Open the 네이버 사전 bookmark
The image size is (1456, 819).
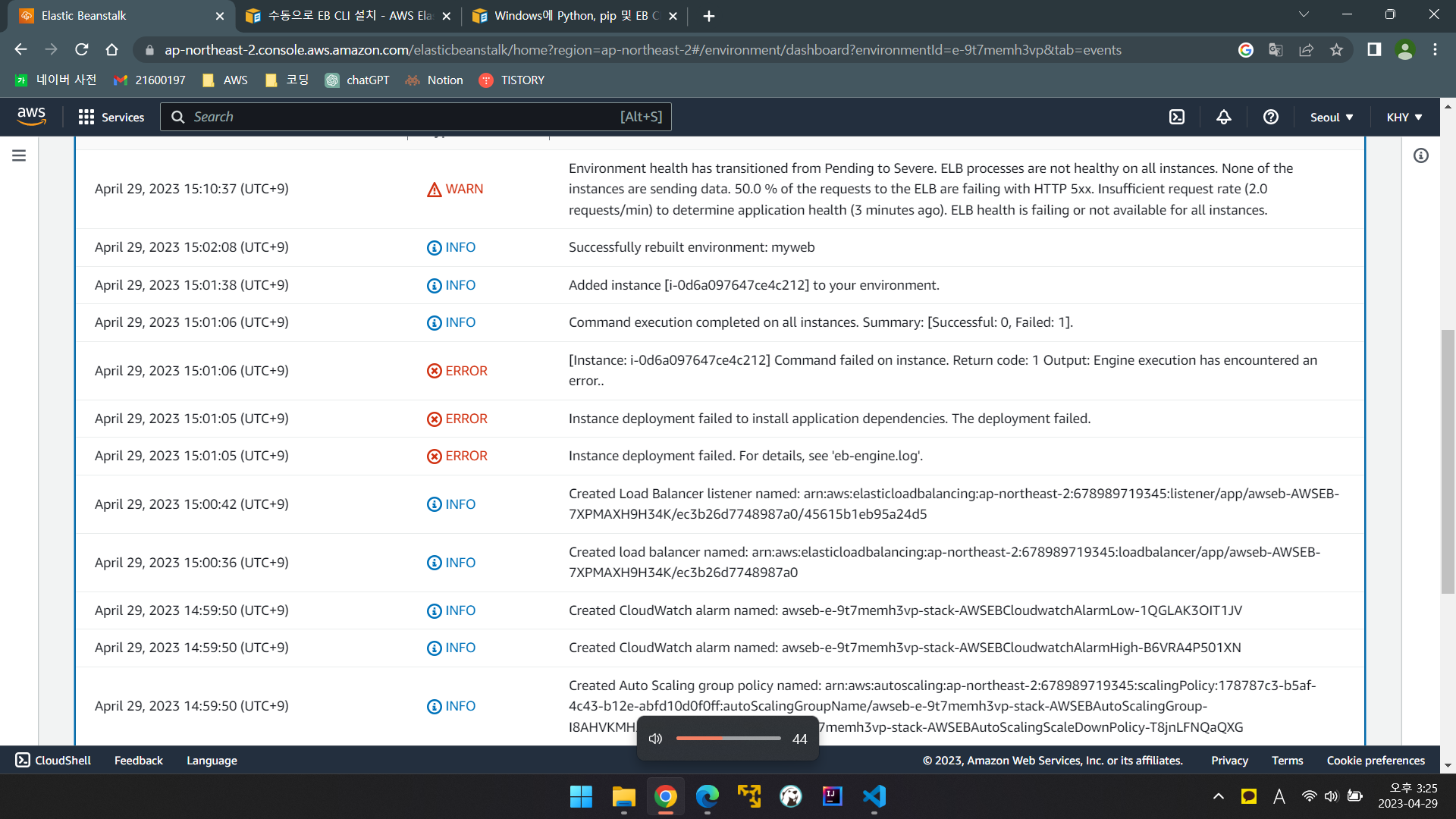point(56,80)
